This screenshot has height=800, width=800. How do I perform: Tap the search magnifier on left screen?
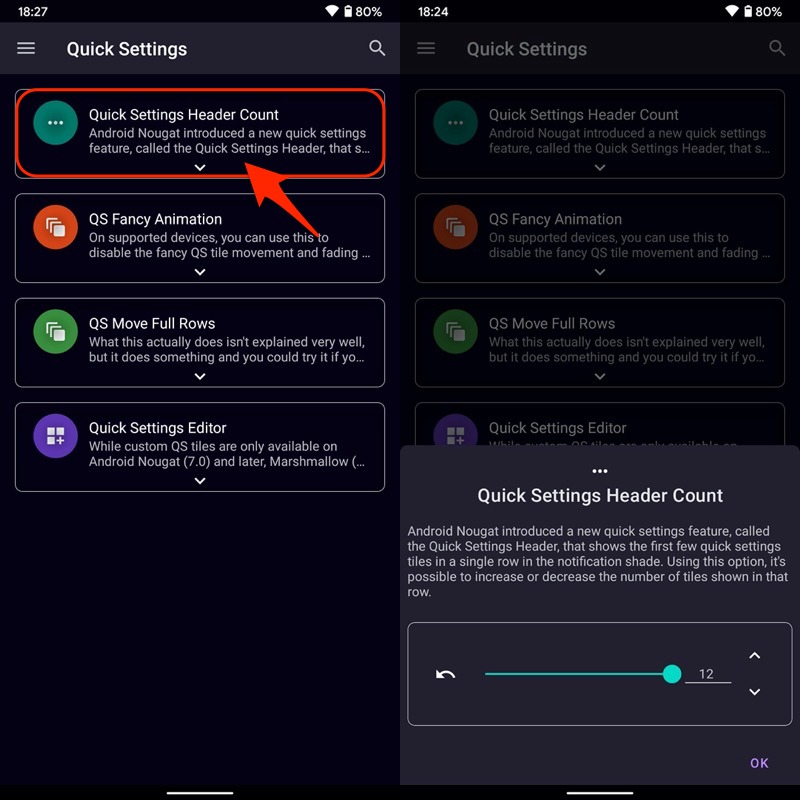coord(377,48)
